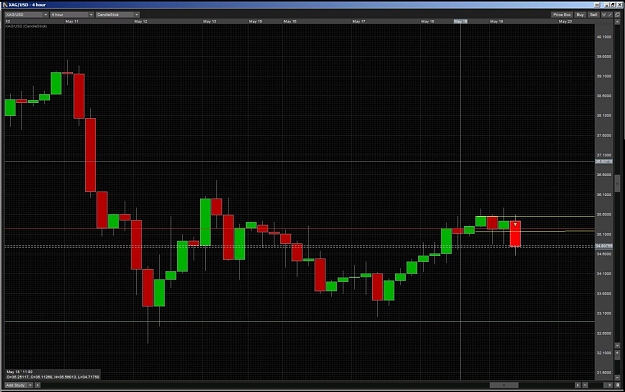Click the May 12 date label
Image resolution: width=625 pixels, height=392 pixels.
pos(141,22)
